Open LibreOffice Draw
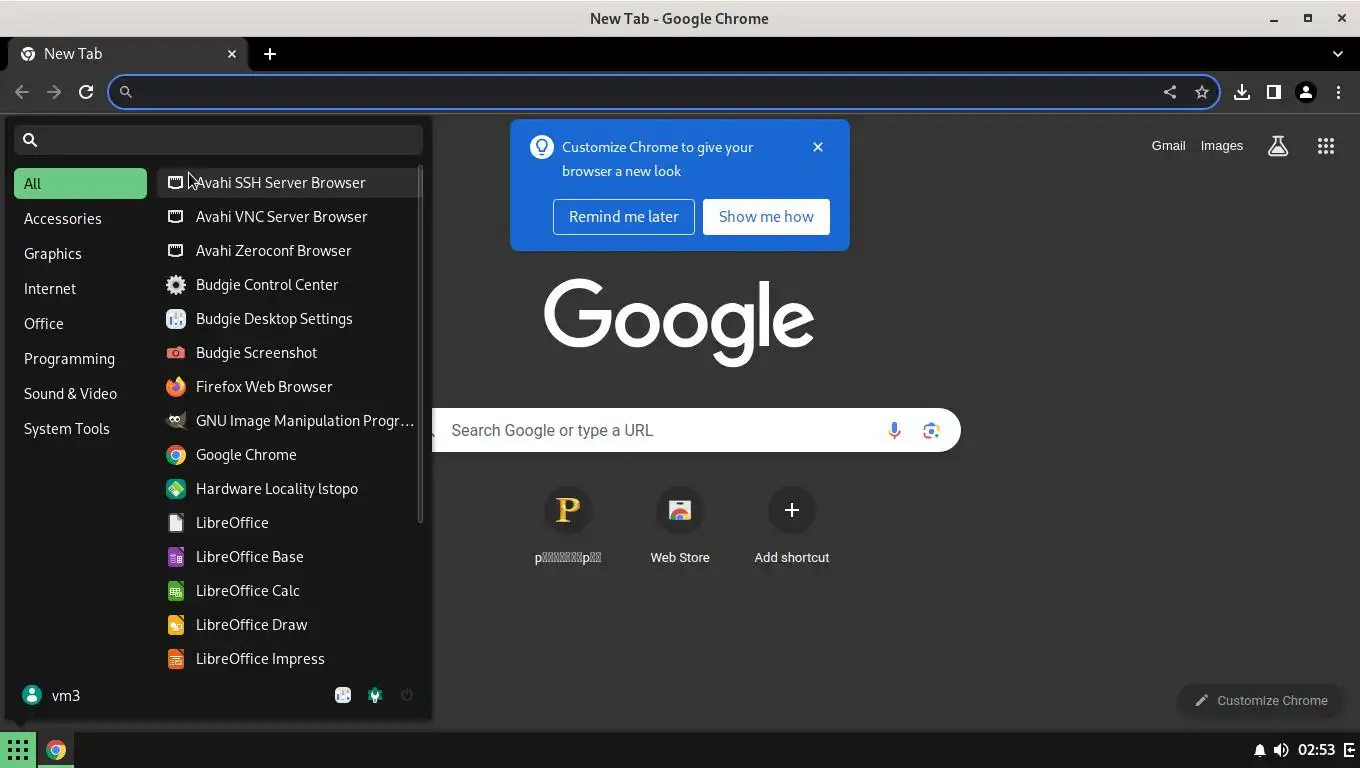The width and height of the screenshot is (1360, 768). 288,624
